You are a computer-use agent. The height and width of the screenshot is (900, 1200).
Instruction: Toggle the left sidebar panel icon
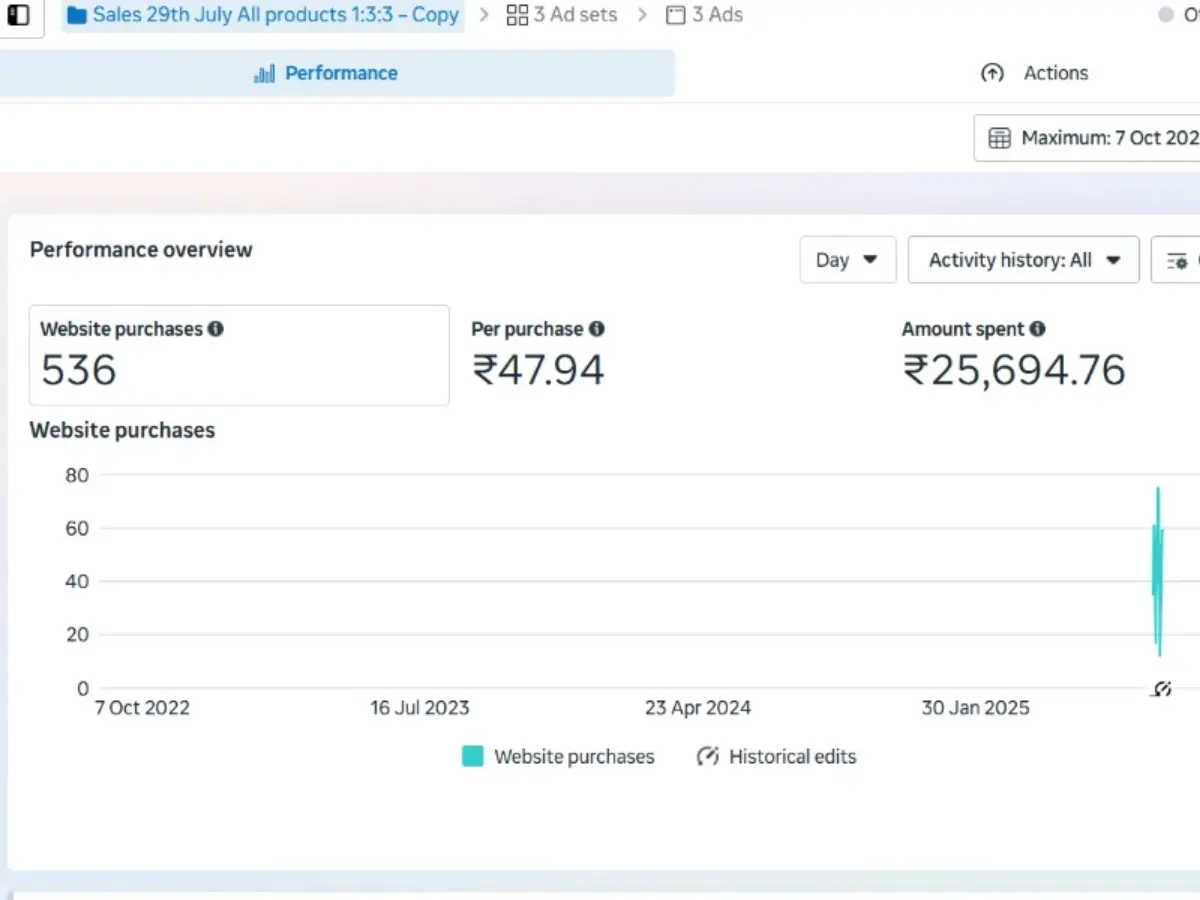click(x=18, y=15)
